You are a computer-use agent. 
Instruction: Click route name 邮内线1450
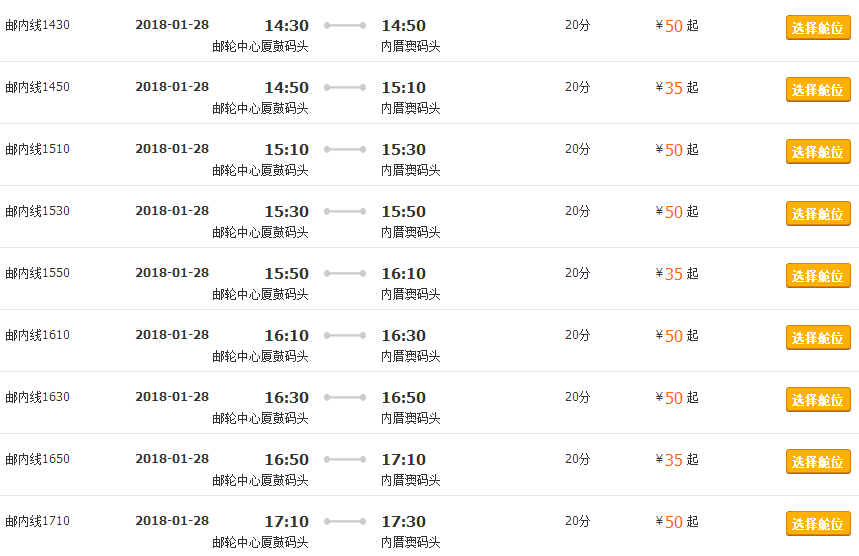point(37,87)
